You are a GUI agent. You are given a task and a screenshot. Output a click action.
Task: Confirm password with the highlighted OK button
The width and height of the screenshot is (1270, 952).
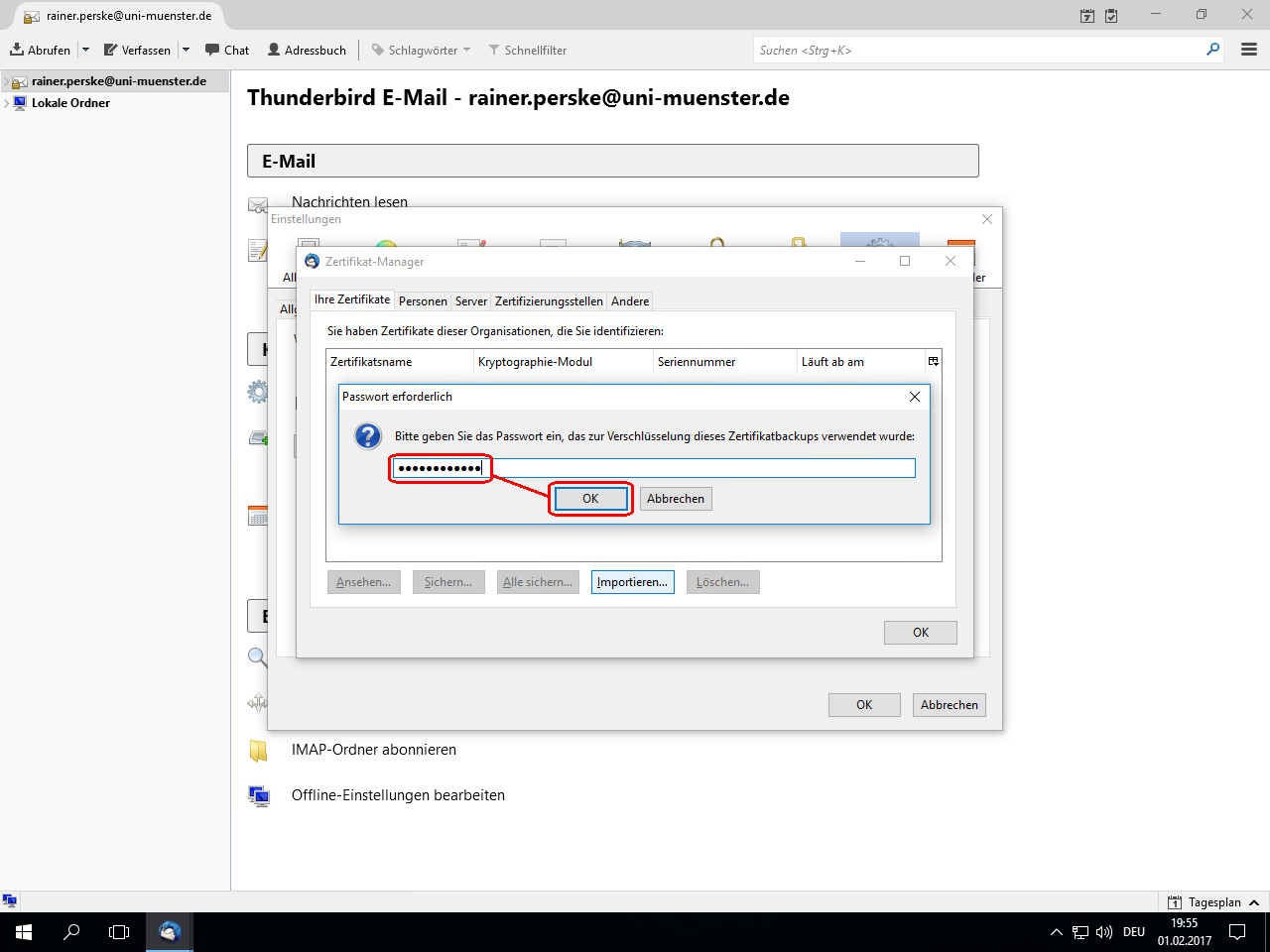[590, 499]
